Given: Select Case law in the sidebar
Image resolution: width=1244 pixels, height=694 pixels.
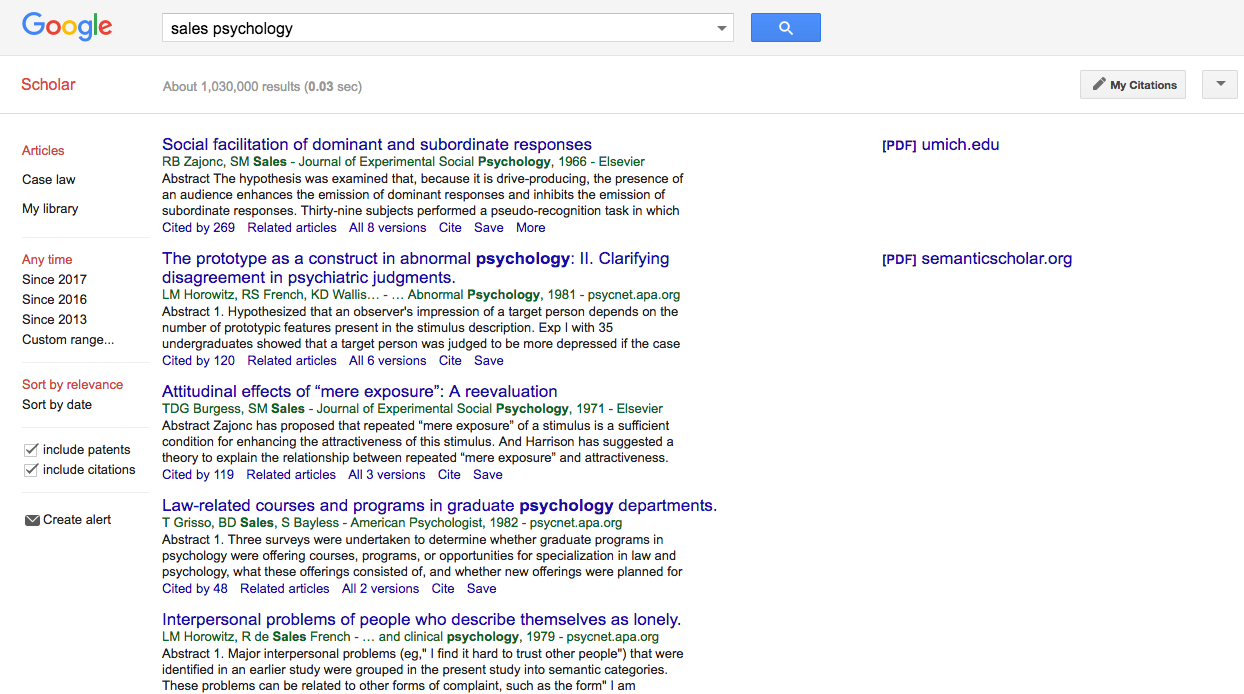Looking at the screenshot, I should [49, 180].
